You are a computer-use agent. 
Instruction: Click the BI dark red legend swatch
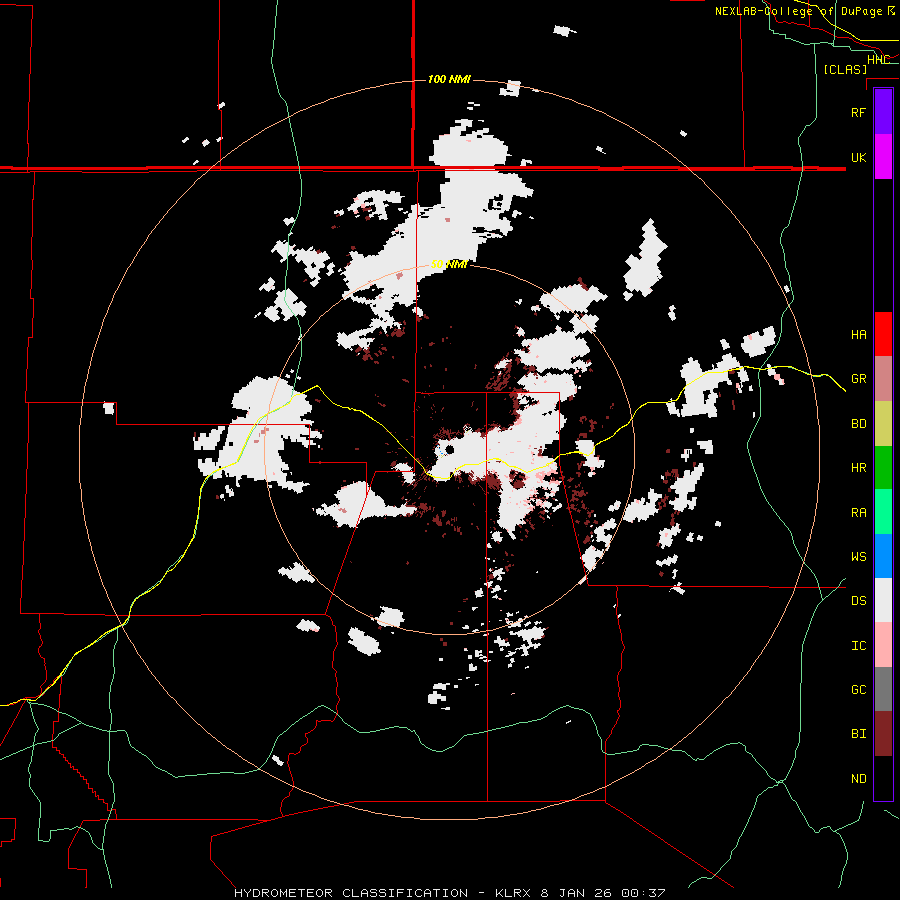[883, 734]
